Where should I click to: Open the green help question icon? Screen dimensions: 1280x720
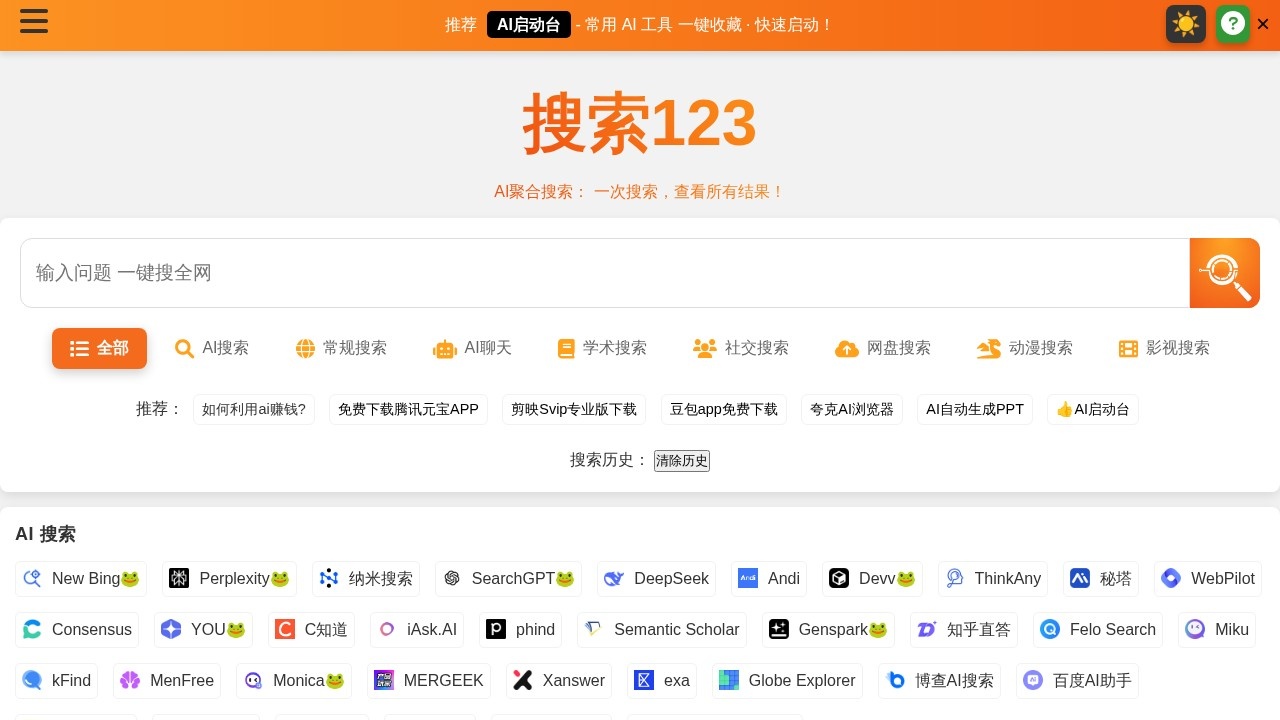[1233, 24]
